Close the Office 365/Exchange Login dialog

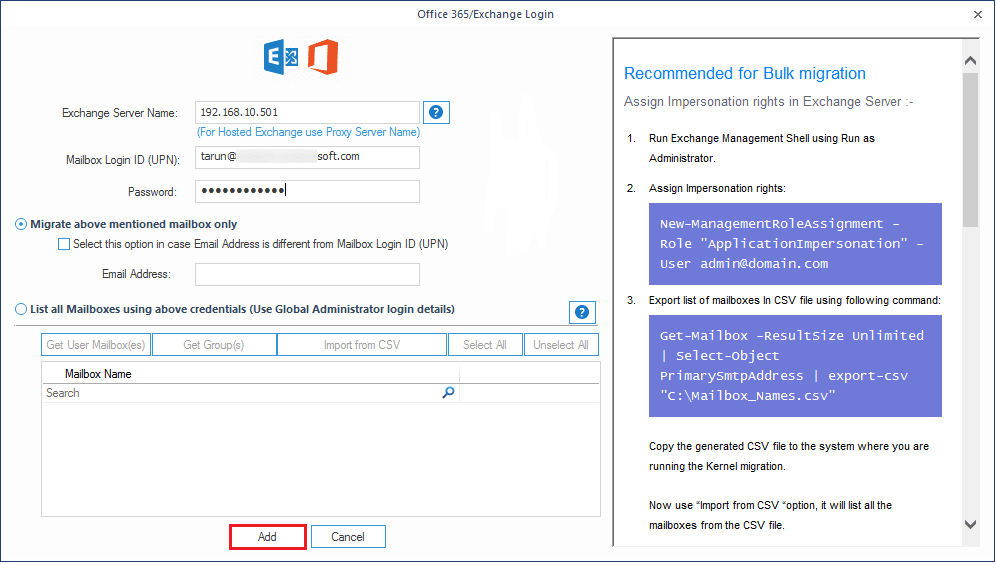point(978,15)
